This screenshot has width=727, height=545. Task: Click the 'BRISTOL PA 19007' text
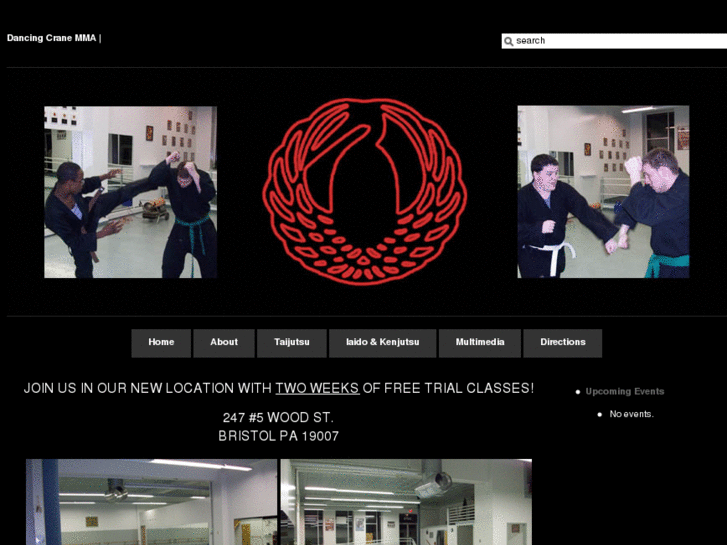[279, 436]
